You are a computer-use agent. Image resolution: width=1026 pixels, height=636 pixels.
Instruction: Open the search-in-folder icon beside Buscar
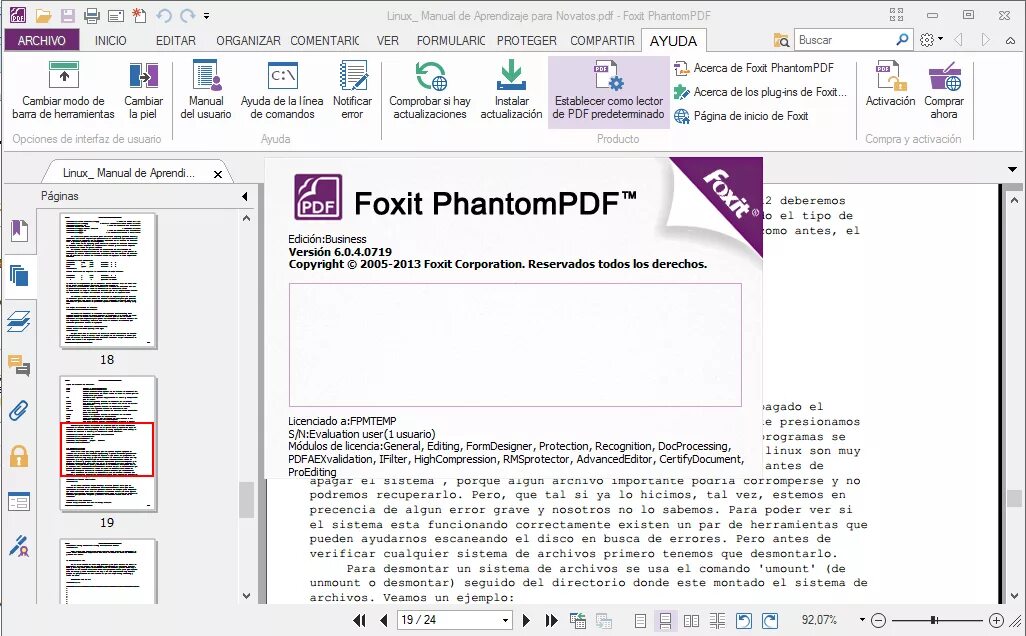click(781, 40)
